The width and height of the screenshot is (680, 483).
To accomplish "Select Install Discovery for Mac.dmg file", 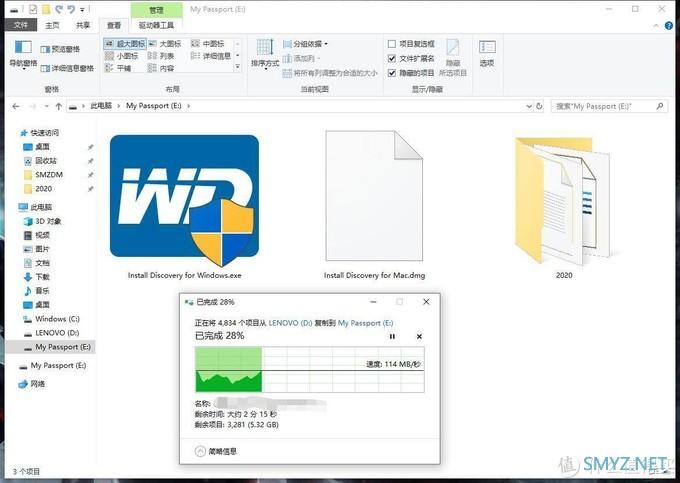I will tap(374, 206).
